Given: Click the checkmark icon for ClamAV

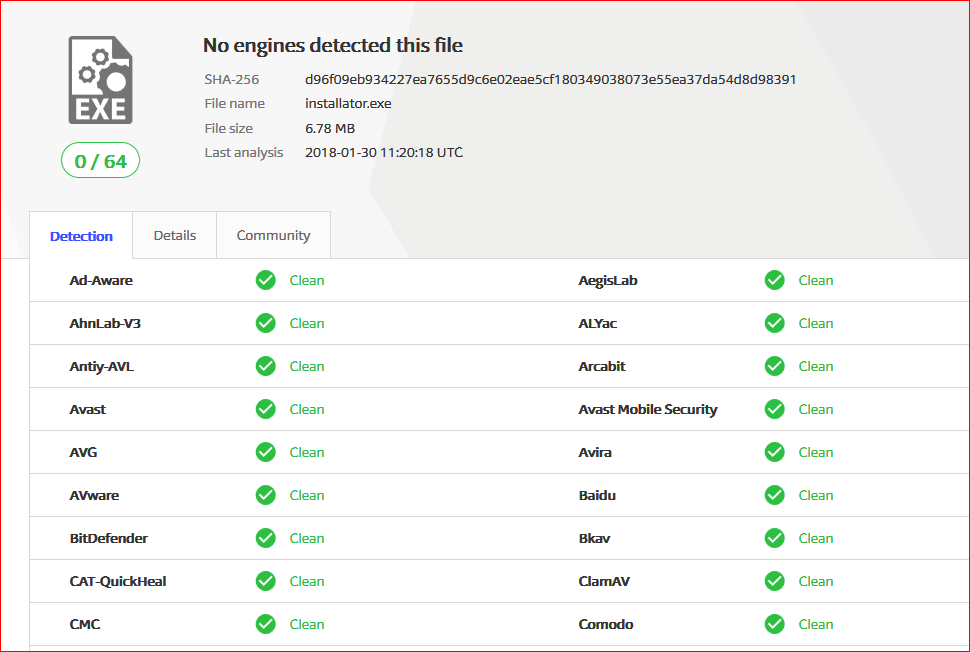Looking at the screenshot, I should click(x=774, y=581).
